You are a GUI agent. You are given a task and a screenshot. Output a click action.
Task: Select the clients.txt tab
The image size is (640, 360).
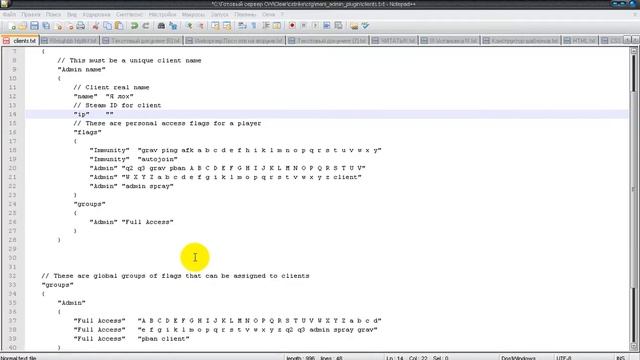(20, 41)
